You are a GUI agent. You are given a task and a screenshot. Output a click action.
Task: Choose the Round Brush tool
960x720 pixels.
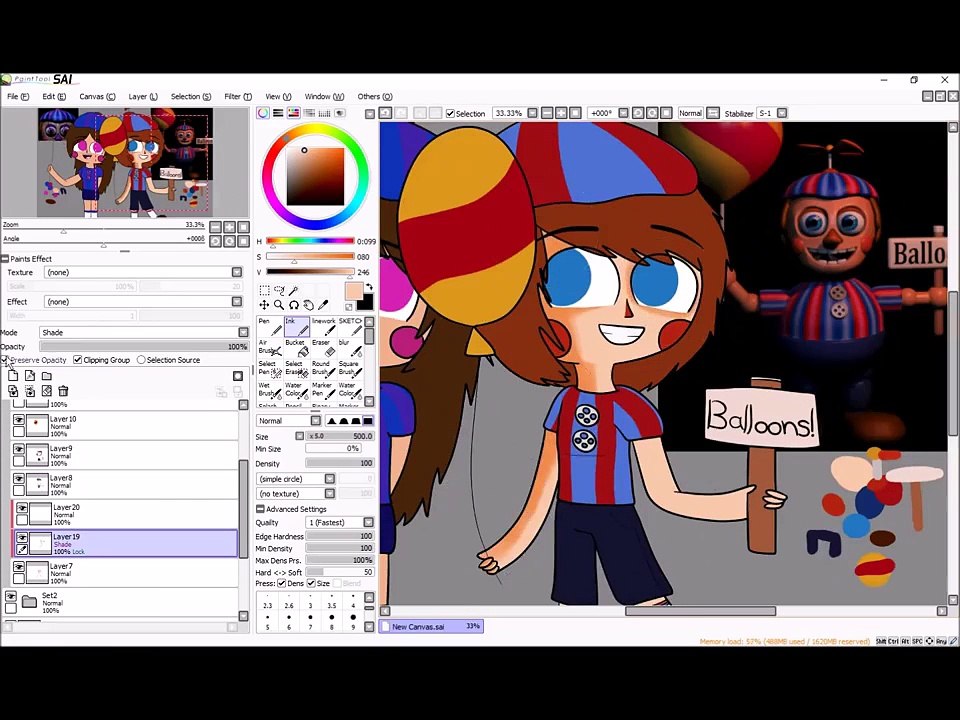[323, 369]
